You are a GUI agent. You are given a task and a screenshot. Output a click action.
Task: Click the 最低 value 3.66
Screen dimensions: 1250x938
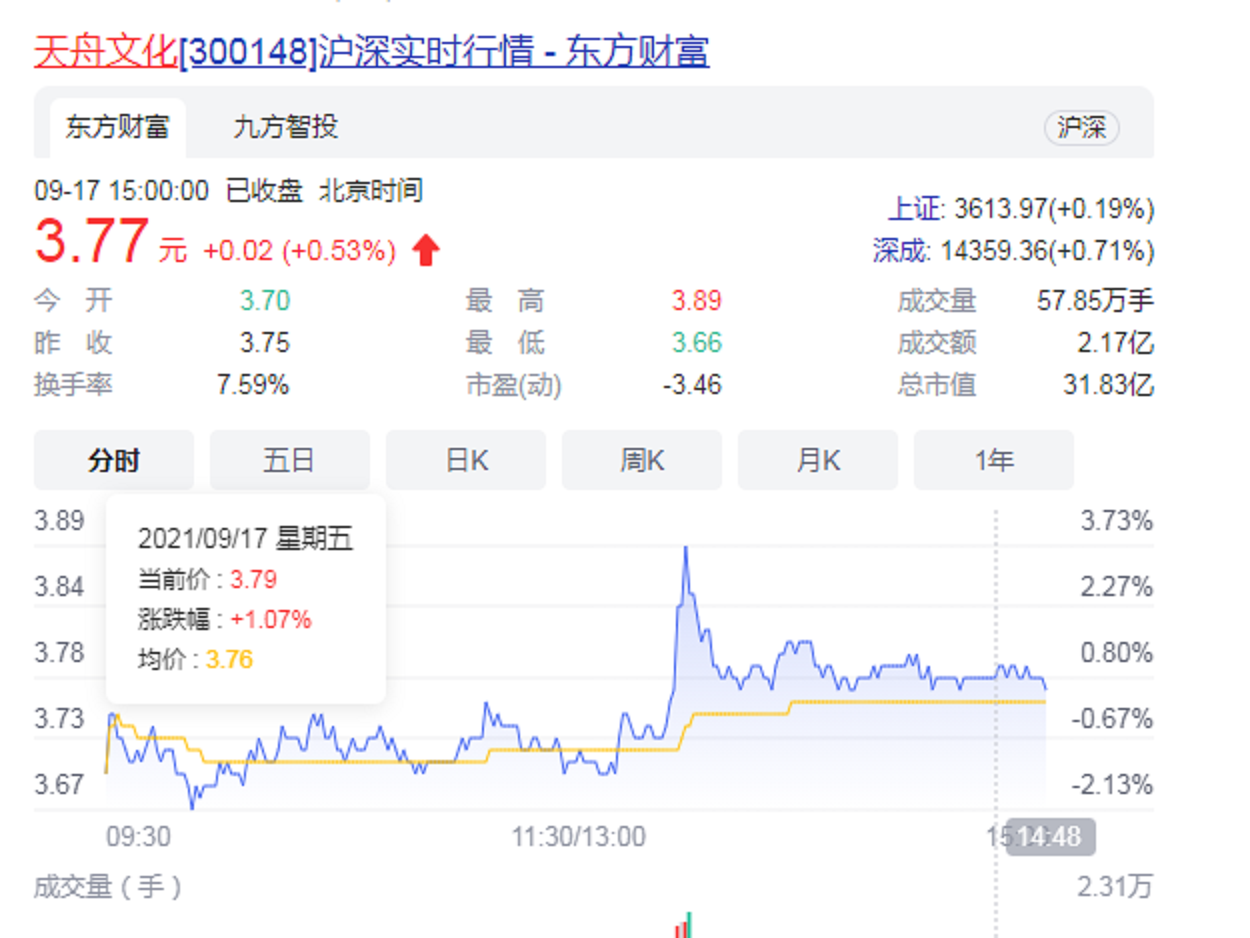coord(696,343)
